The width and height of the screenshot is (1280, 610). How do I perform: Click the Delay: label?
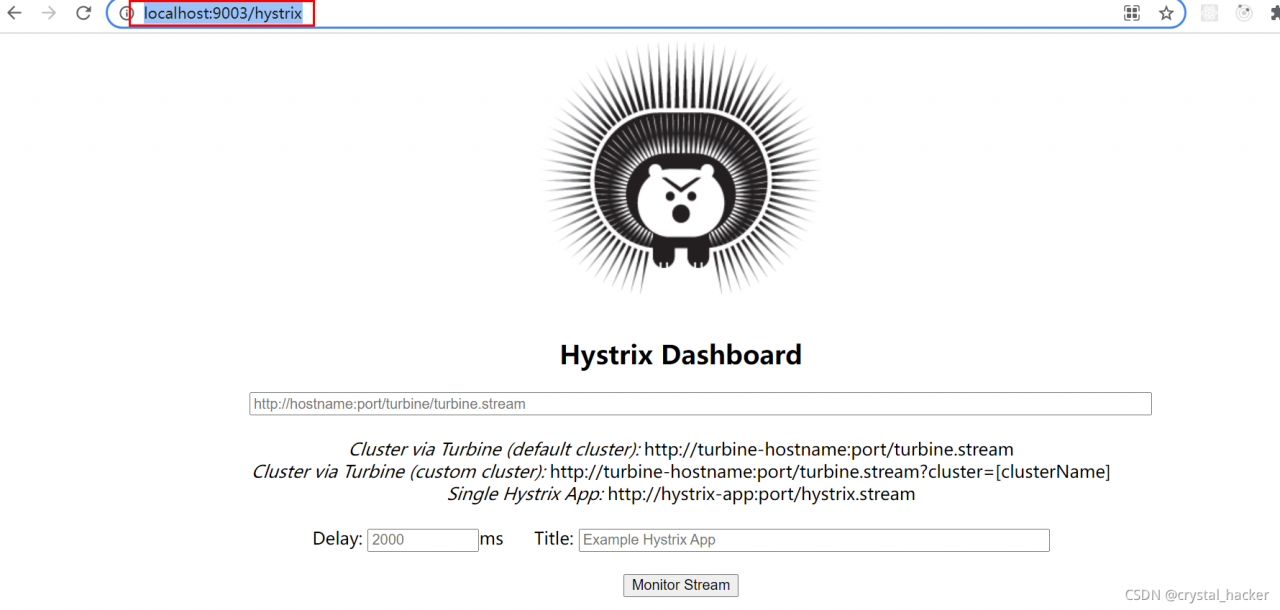coord(337,539)
